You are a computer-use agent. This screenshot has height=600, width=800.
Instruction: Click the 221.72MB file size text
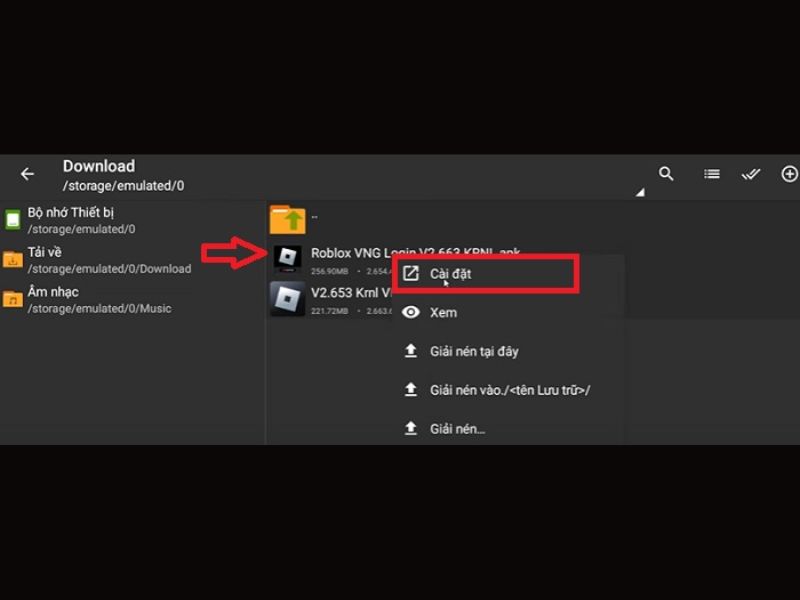coord(330,311)
